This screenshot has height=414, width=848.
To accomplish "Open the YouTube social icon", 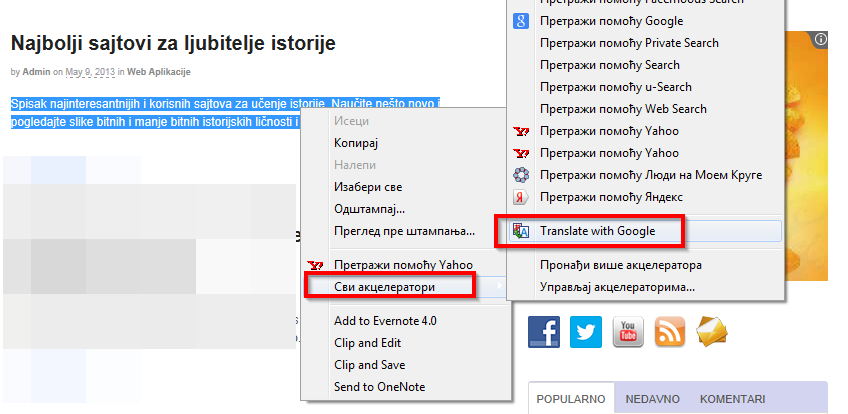I will tap(628, 332).
